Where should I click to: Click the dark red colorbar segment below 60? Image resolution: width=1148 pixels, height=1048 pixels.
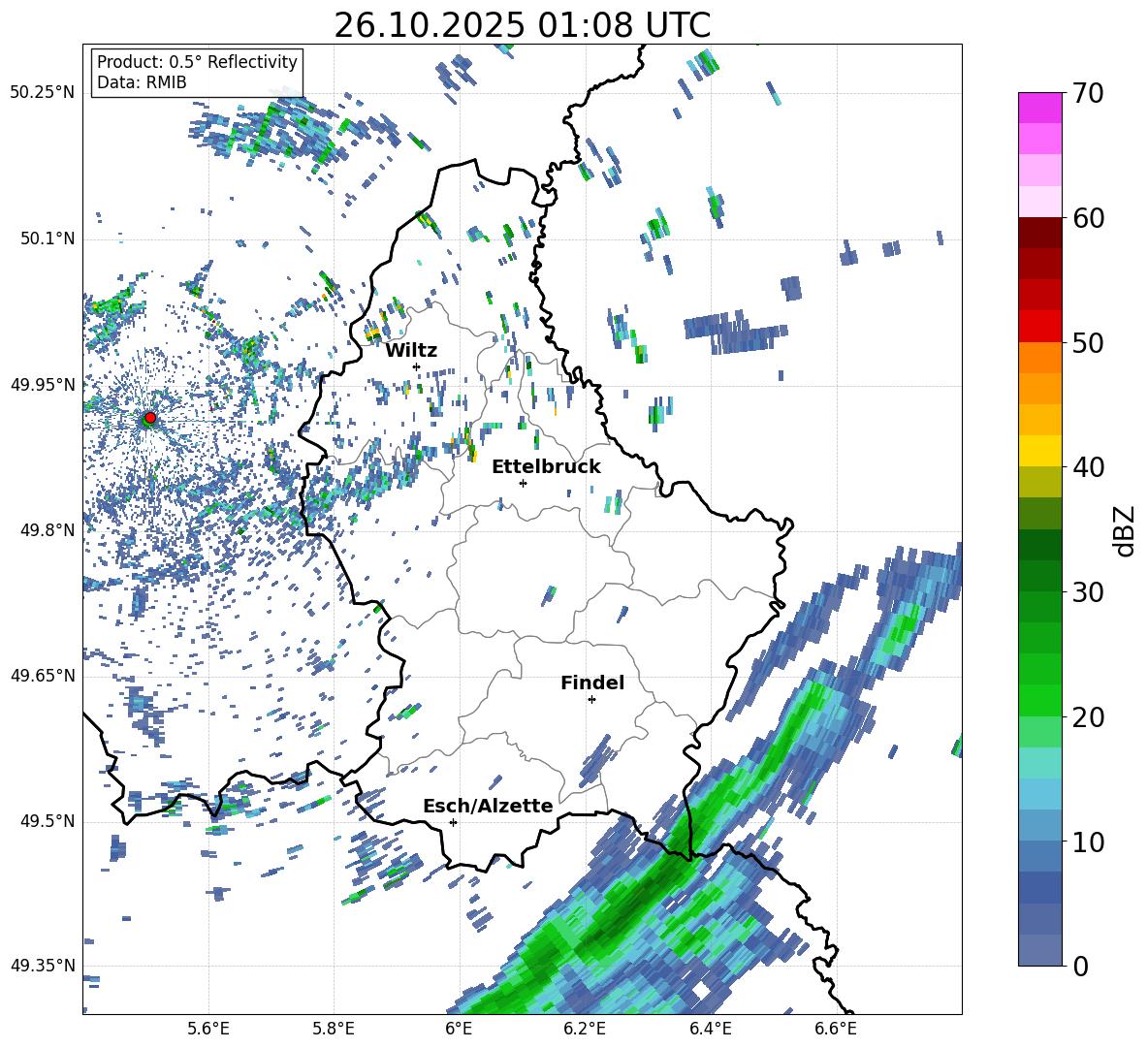[x=1039, y=234]
